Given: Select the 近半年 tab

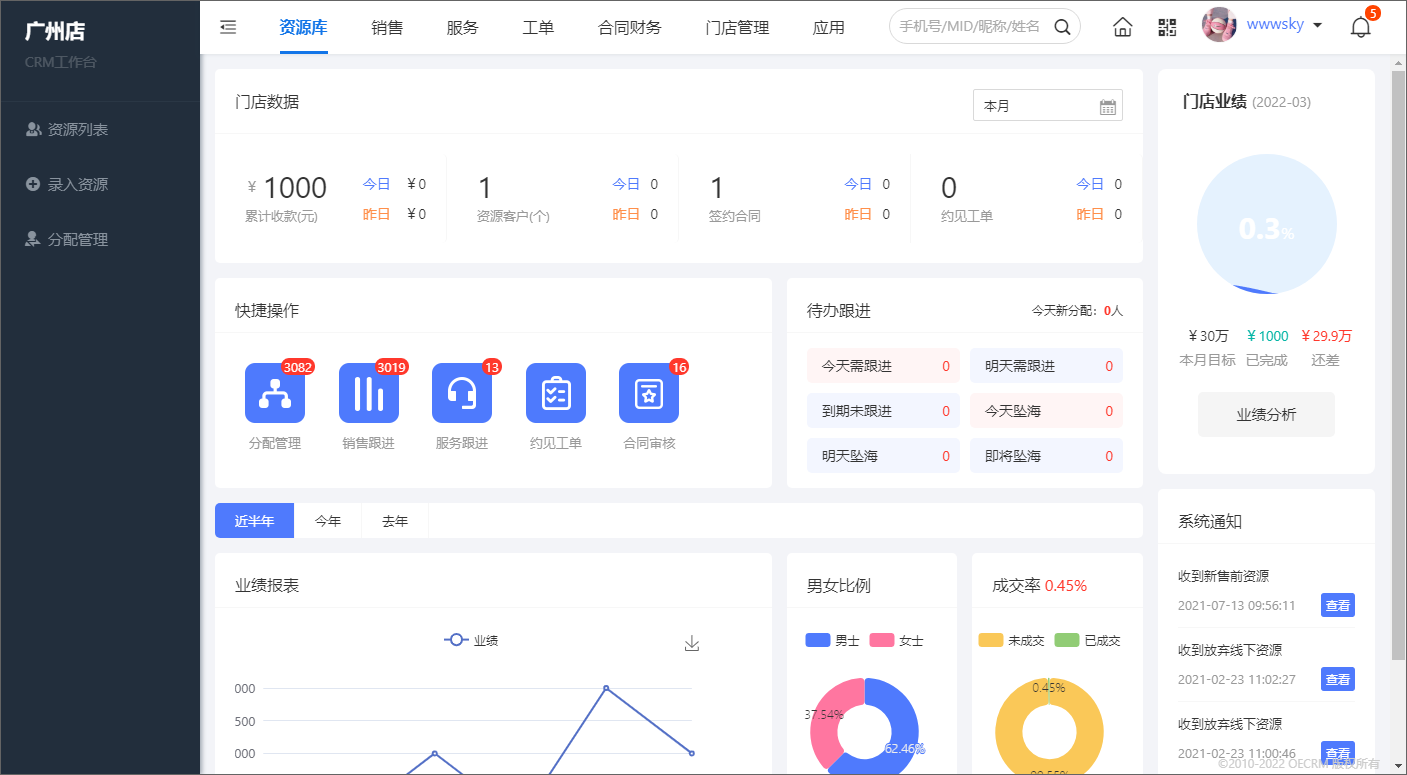Looking at the screenshot, I should coord(254,521).
